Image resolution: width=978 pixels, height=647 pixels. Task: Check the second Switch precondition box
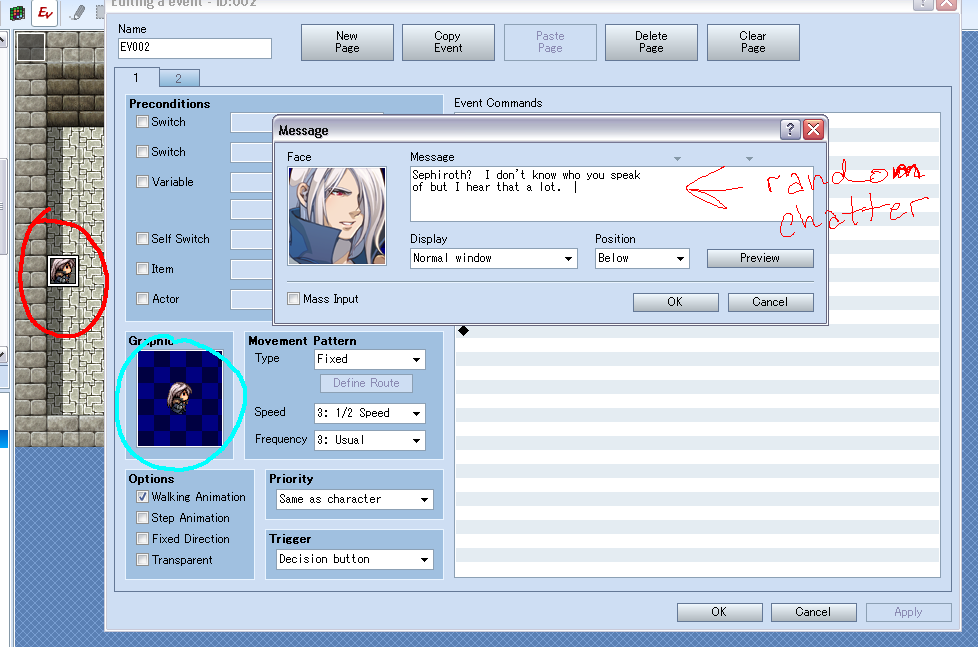point(142,152)
